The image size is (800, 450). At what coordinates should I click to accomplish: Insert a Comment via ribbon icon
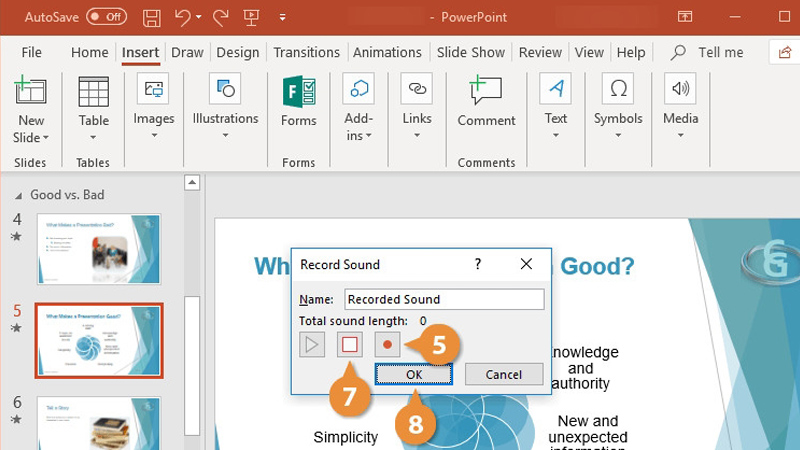pos(486,90)
